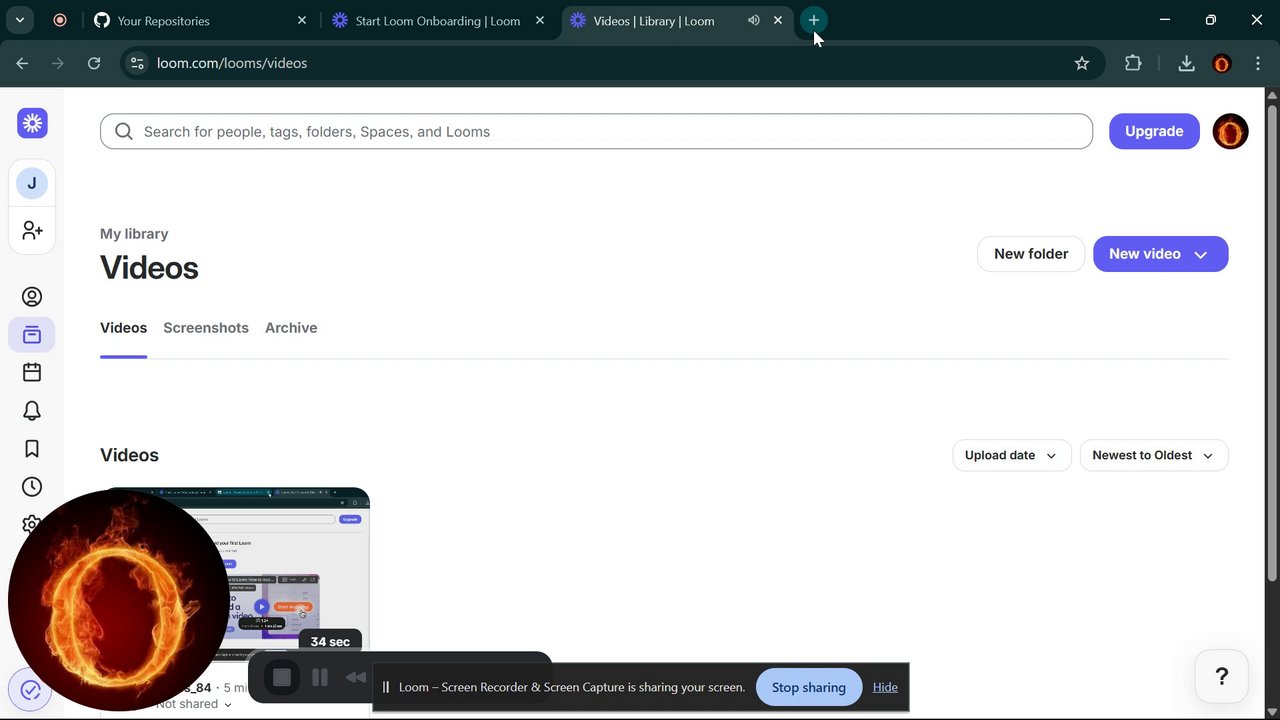Screen dimensions: 1280x720
Task: Close the Your Repositories tab
Action: (x=302, y=20)
